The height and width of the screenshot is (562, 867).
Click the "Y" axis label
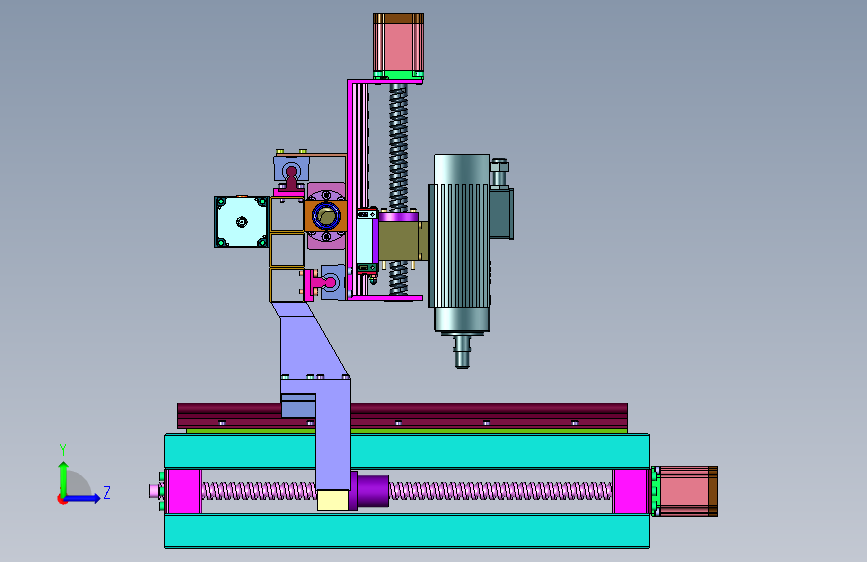click(63, 449)
